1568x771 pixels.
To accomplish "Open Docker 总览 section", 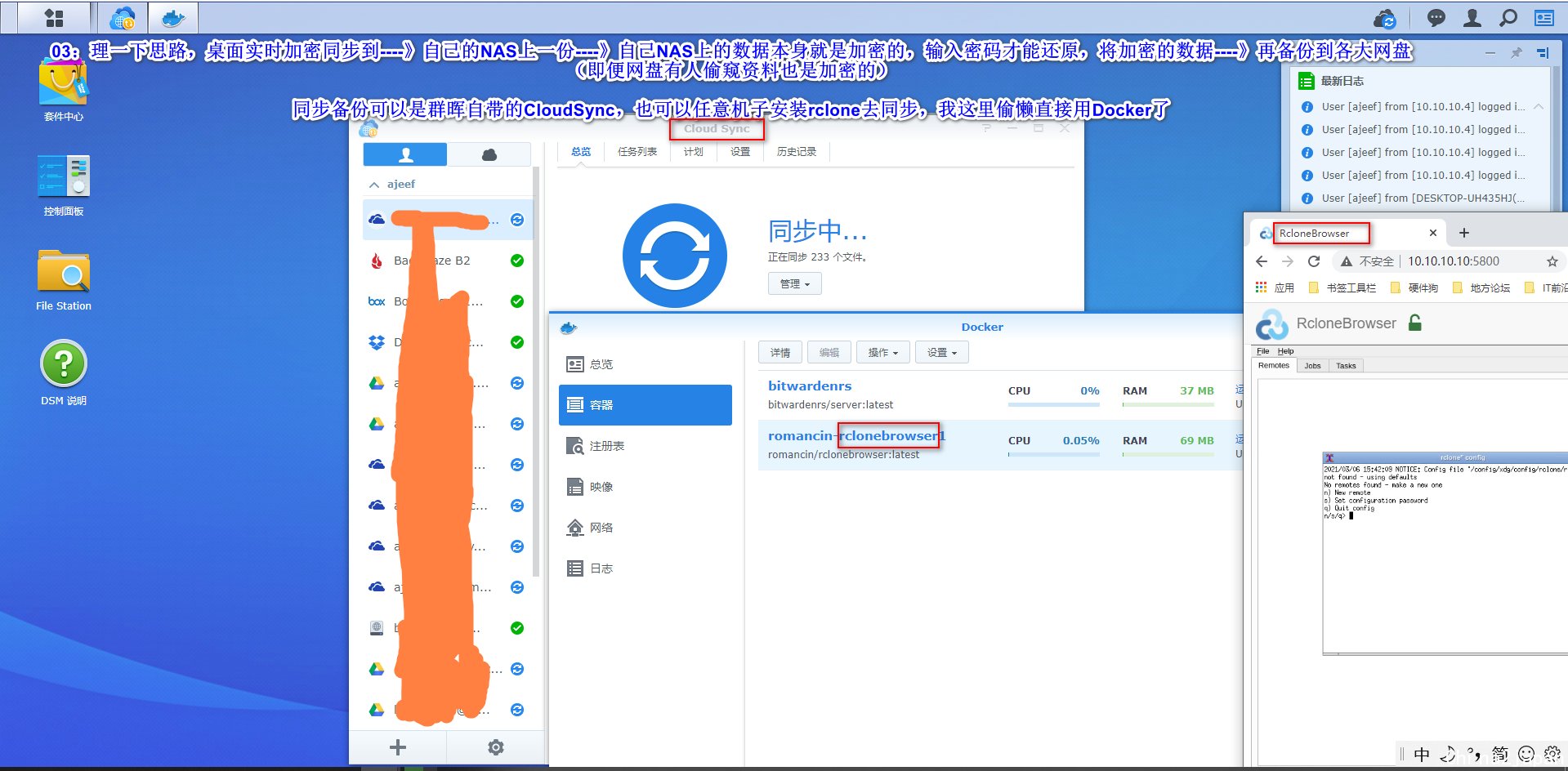I will 646,364.
